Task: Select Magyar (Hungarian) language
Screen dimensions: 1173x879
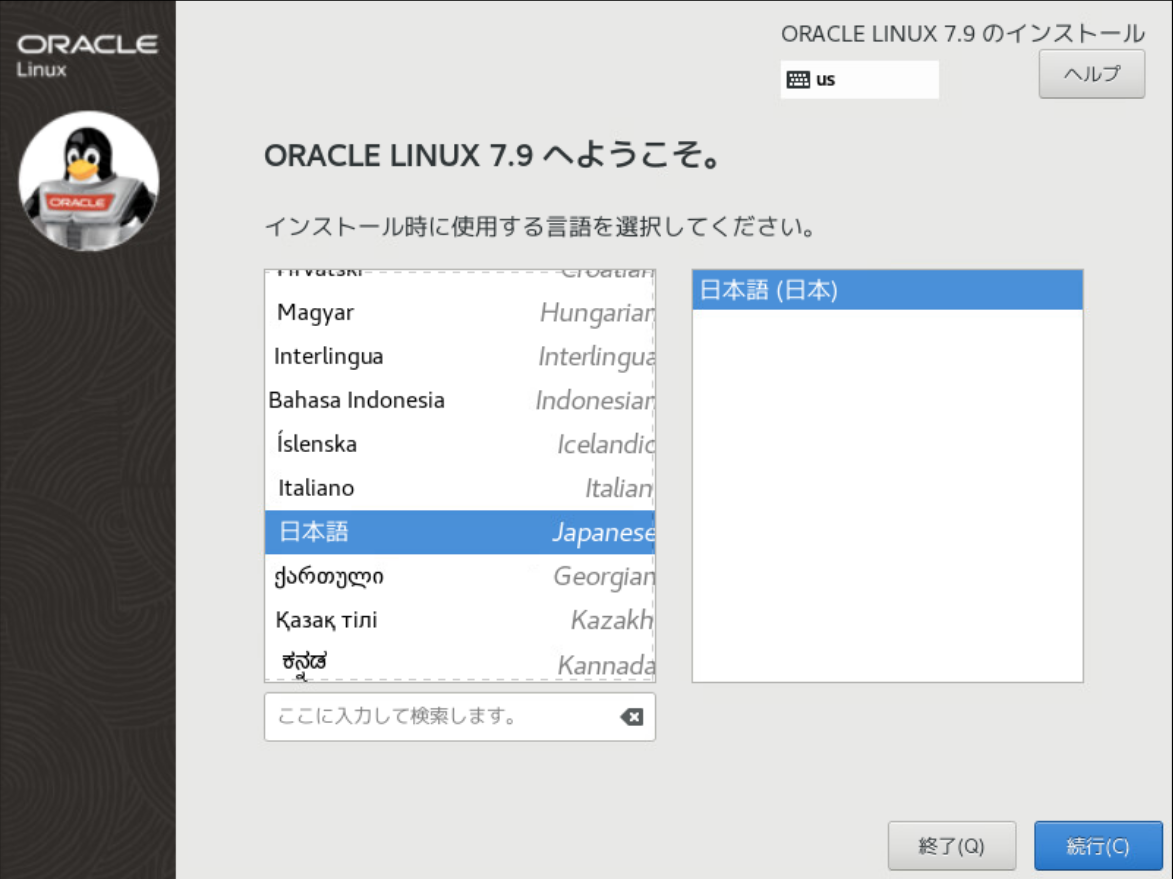Action: click(459, 313)
